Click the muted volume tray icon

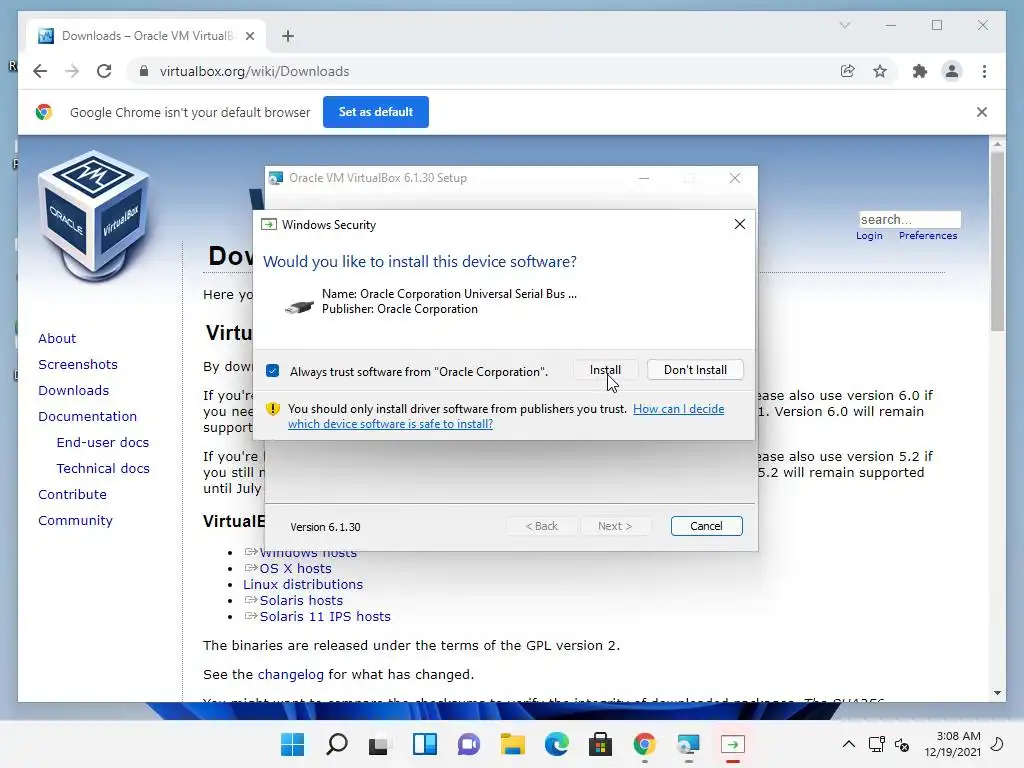902,744
